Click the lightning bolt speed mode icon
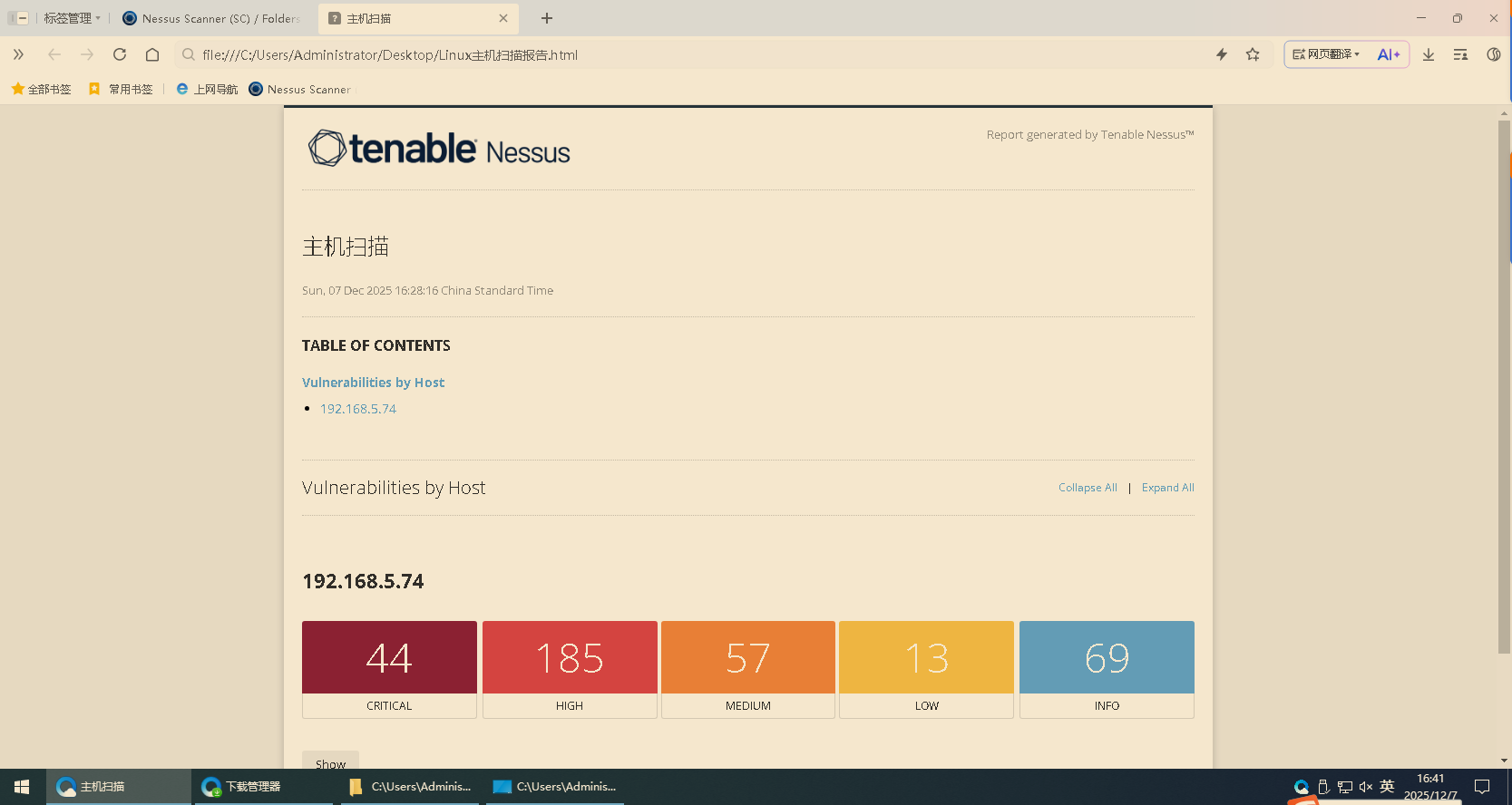The image size is (1512, 805). tap(1222, 54)
